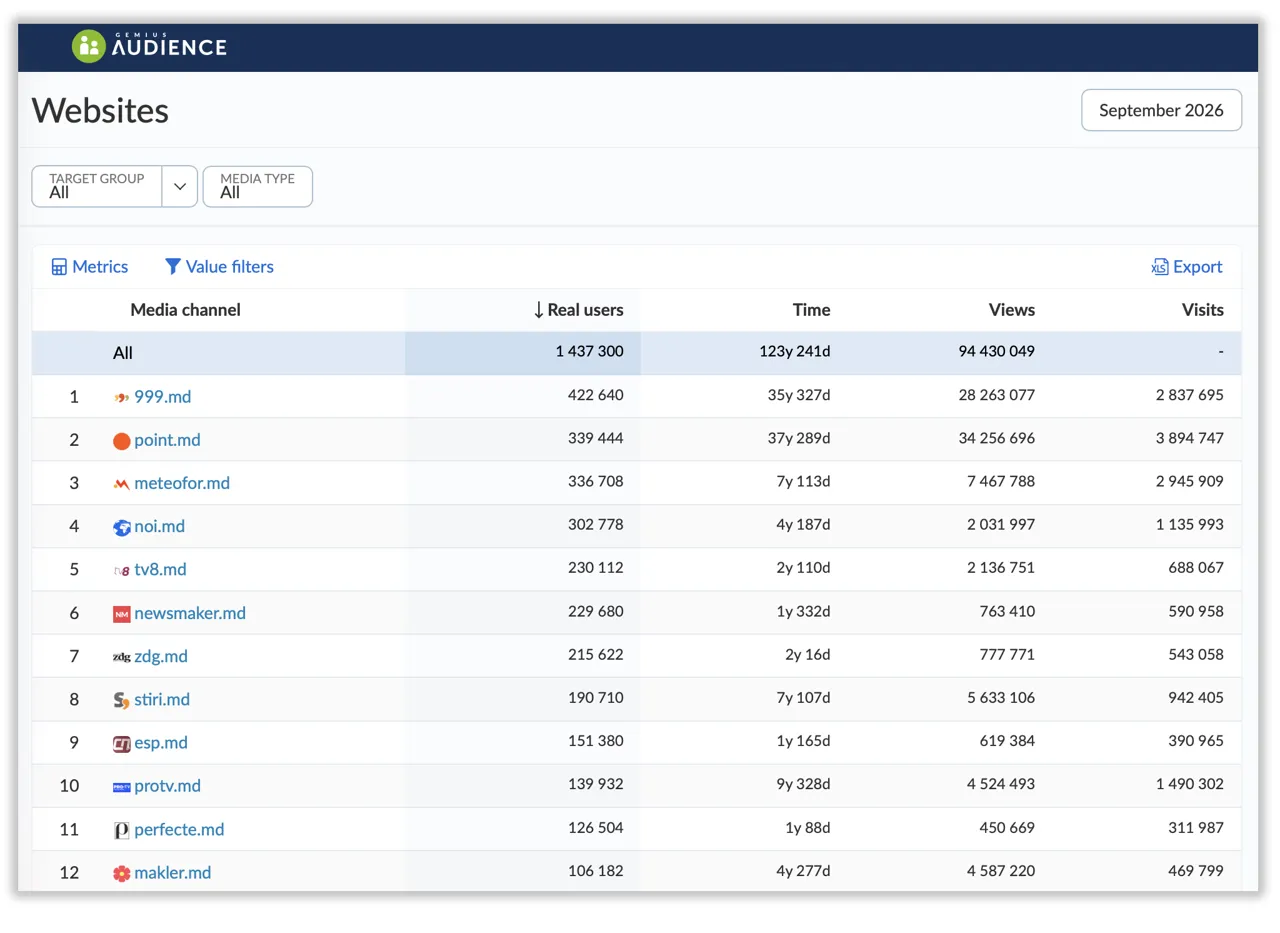The width and height of the screenshot is (1280, 933).
Task: Click the 999.md site favicon
Action: [121, 397]
